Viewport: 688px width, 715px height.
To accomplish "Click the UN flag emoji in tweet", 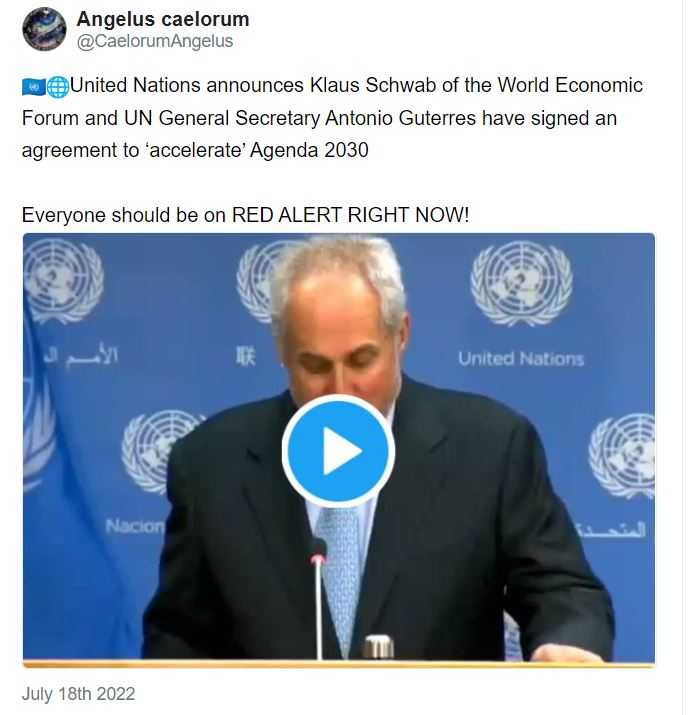I will point(34,87).
